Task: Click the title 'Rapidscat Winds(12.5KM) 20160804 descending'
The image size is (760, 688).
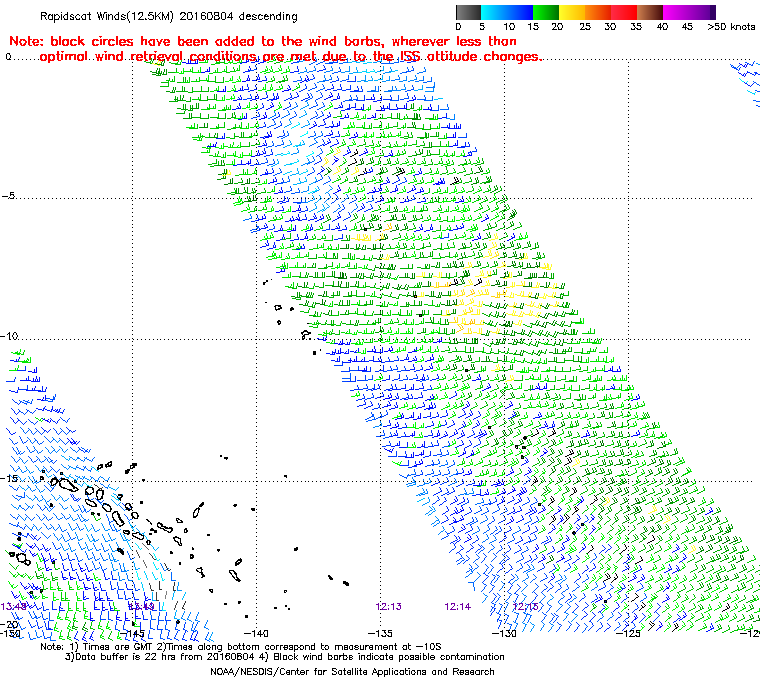Action: coord(169,16)
